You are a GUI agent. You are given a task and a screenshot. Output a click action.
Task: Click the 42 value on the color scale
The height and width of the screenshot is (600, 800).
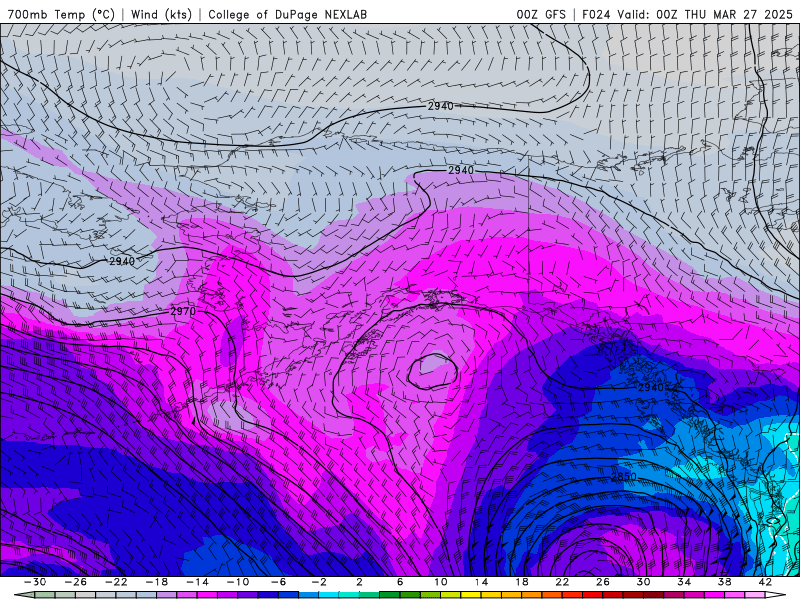(x=765, y=582)
